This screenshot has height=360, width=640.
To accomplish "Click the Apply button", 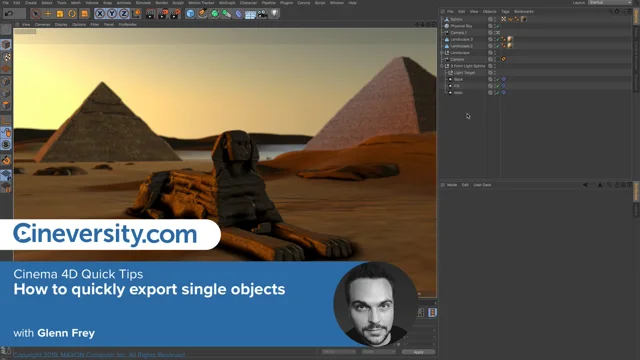I will [418, 352].
